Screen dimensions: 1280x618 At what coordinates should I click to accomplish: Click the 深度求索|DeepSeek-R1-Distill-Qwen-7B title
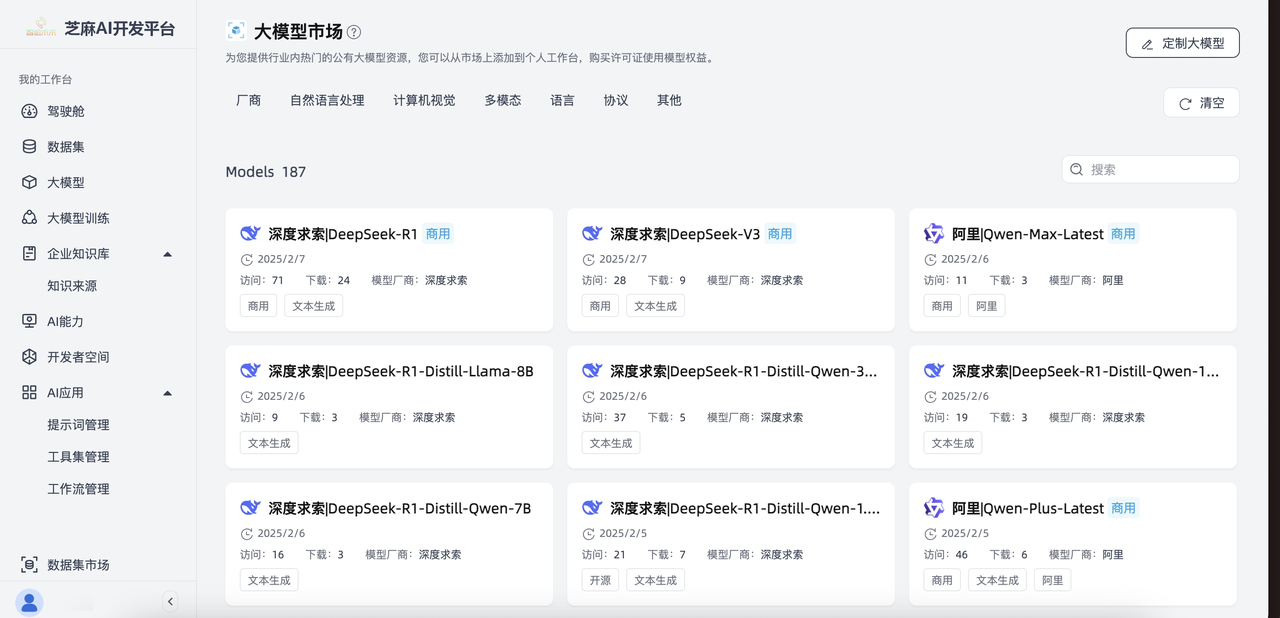pos(400,508)
